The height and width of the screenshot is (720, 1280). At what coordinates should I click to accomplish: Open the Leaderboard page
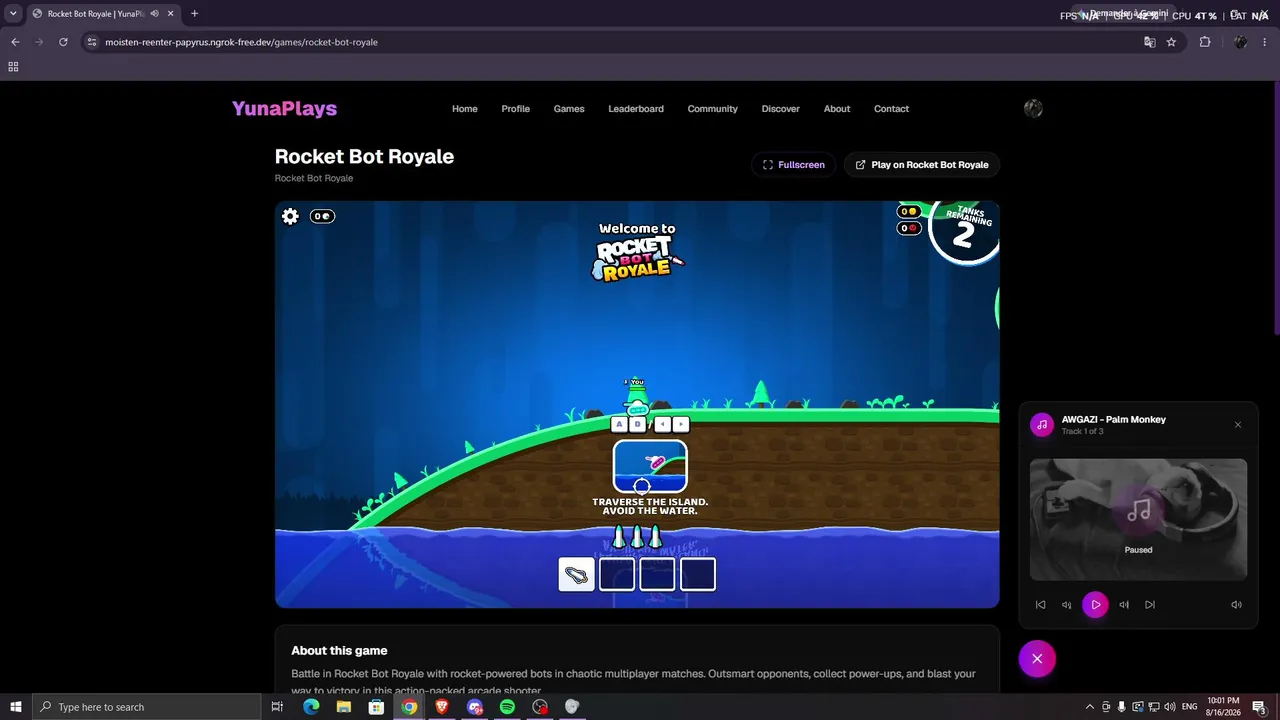pos(636,109)
